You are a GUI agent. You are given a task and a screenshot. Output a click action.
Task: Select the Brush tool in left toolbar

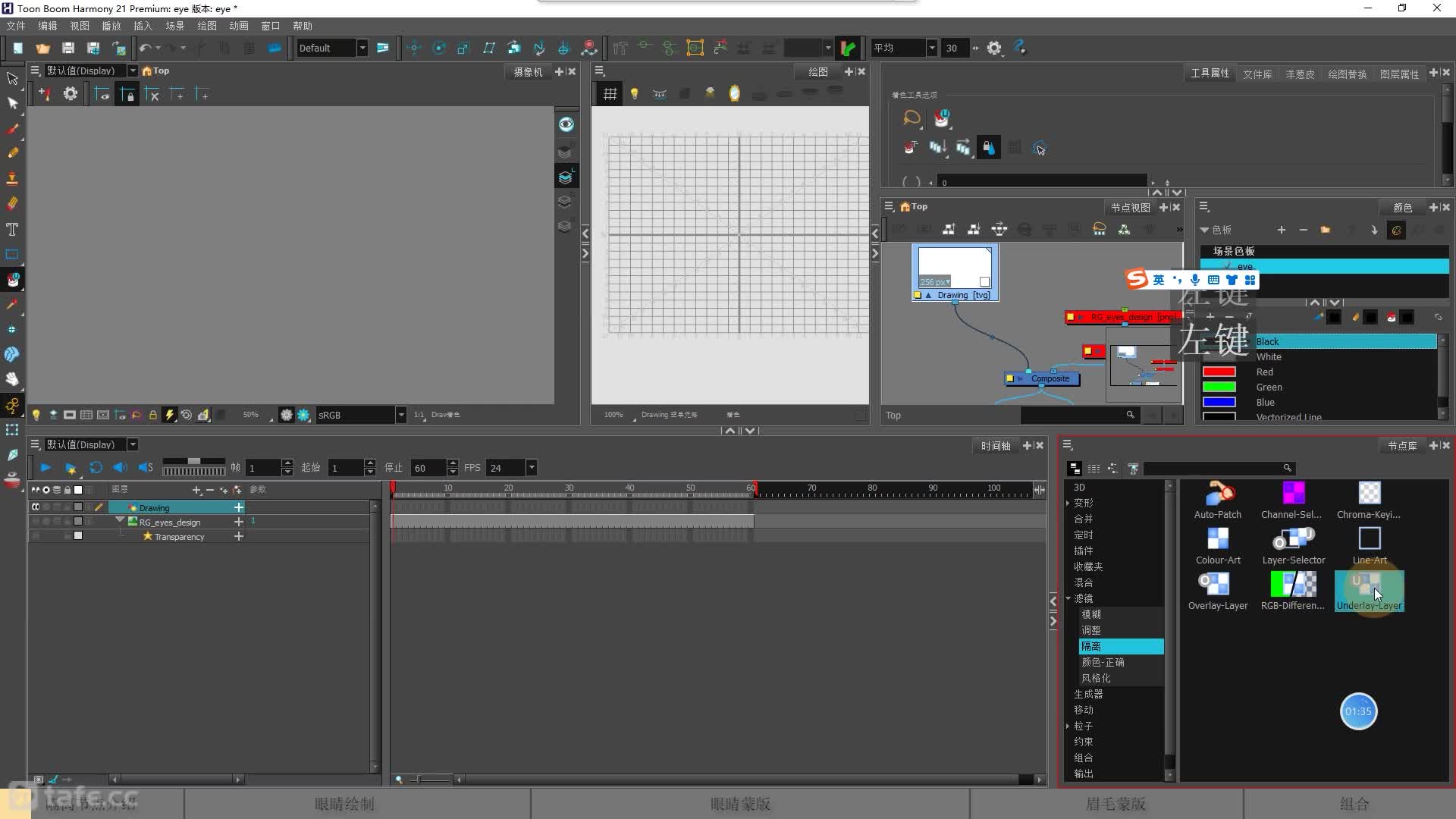12,128
